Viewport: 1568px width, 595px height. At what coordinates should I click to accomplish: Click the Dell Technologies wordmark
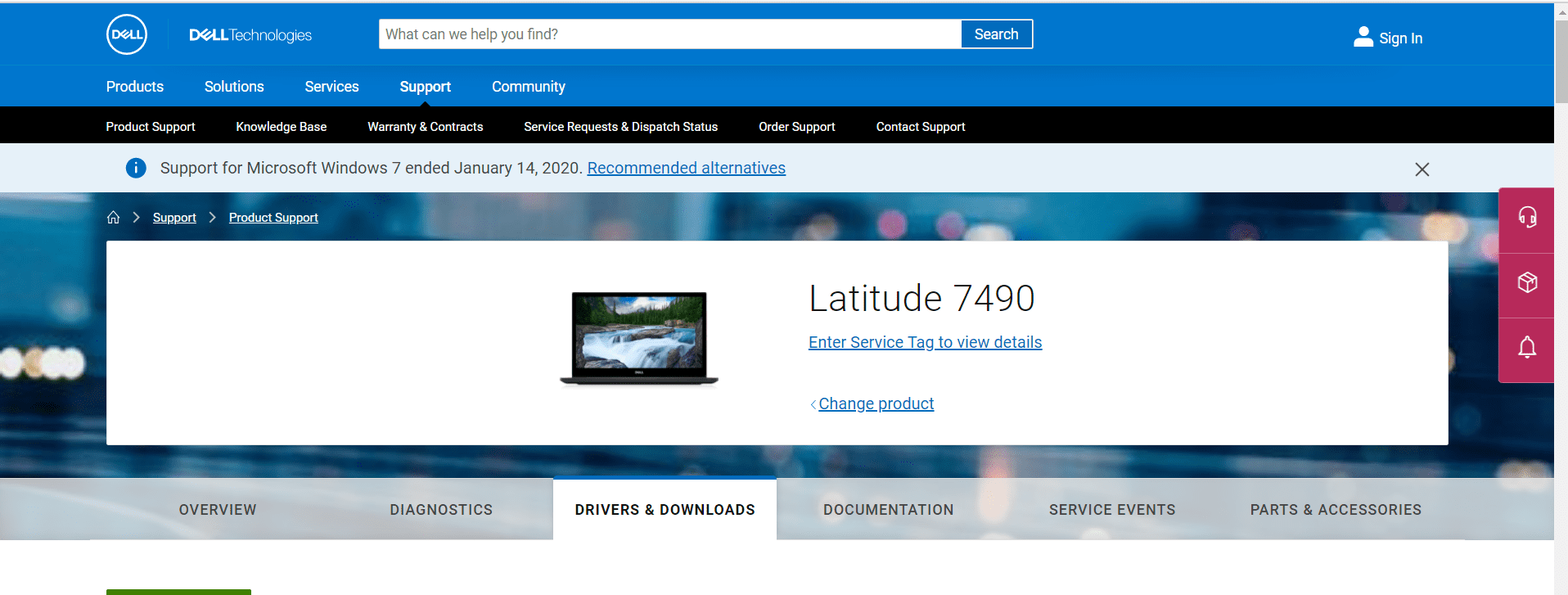tap(250, 35)
